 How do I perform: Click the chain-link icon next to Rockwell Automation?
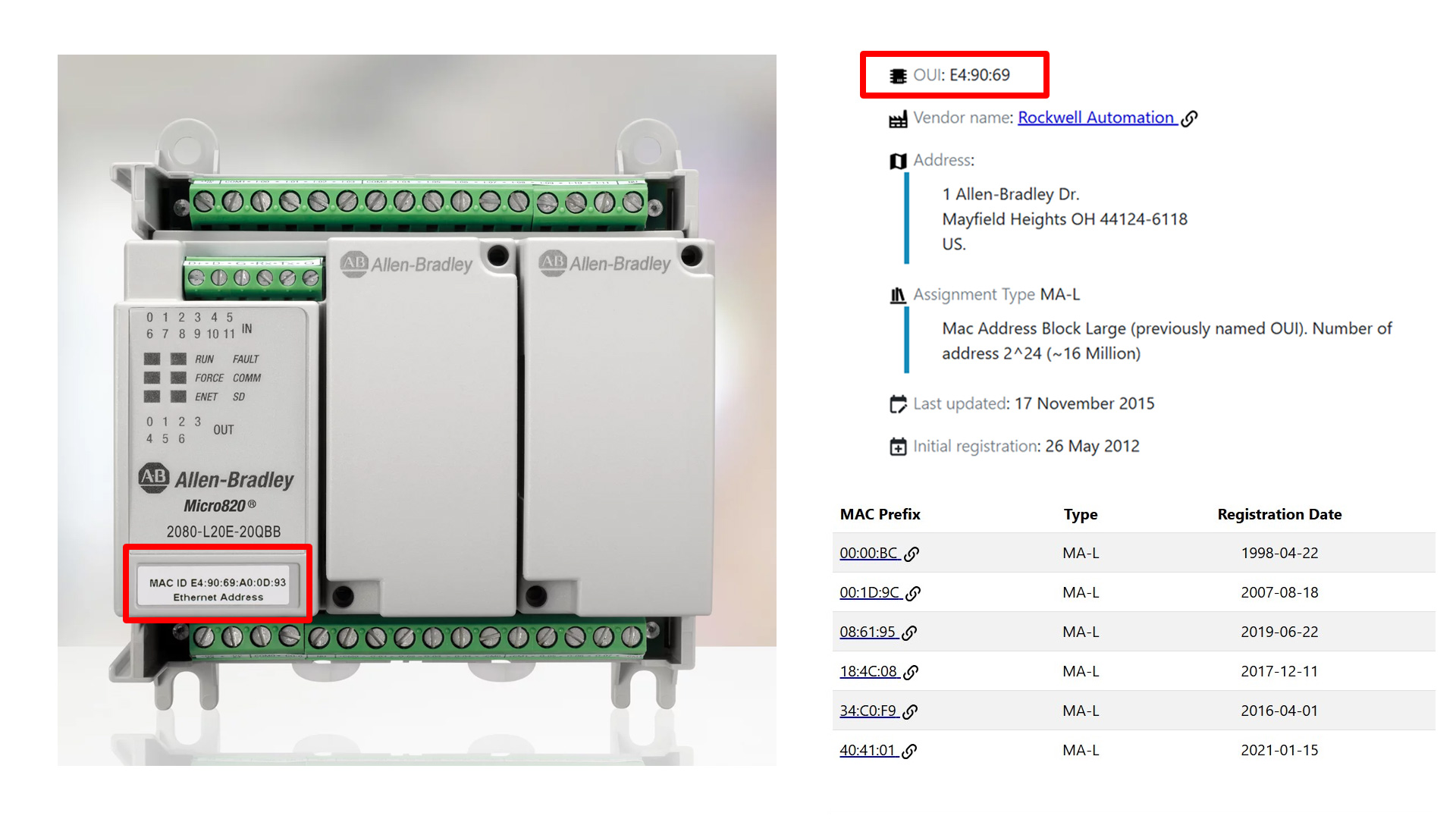1190,118
